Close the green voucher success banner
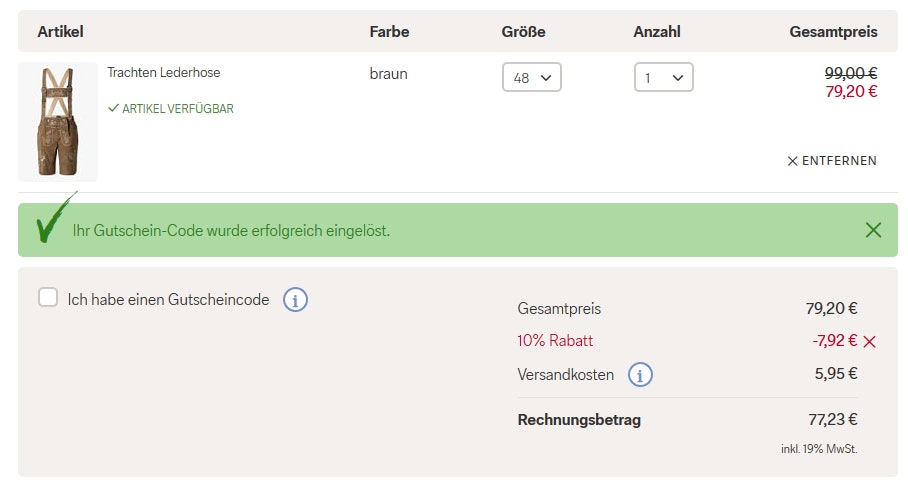This screenshot has width=908, height=489. 873,230
